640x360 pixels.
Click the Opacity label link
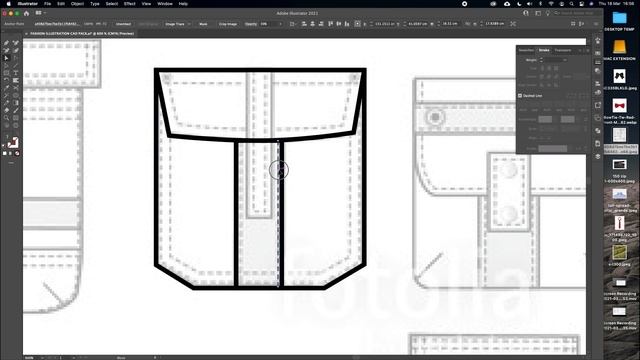(251, 24)
